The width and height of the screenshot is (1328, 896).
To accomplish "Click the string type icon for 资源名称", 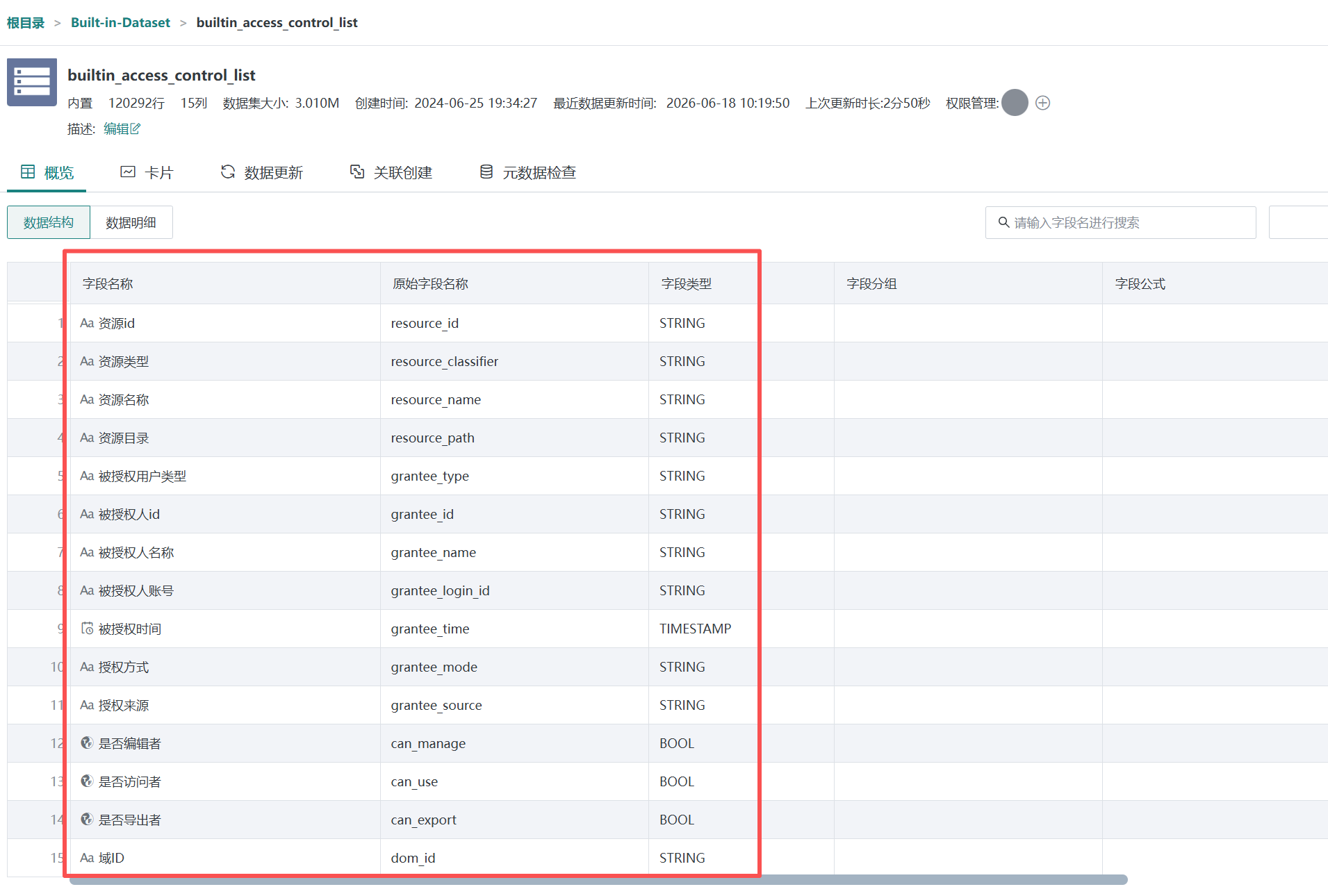I will click(87, 399).
